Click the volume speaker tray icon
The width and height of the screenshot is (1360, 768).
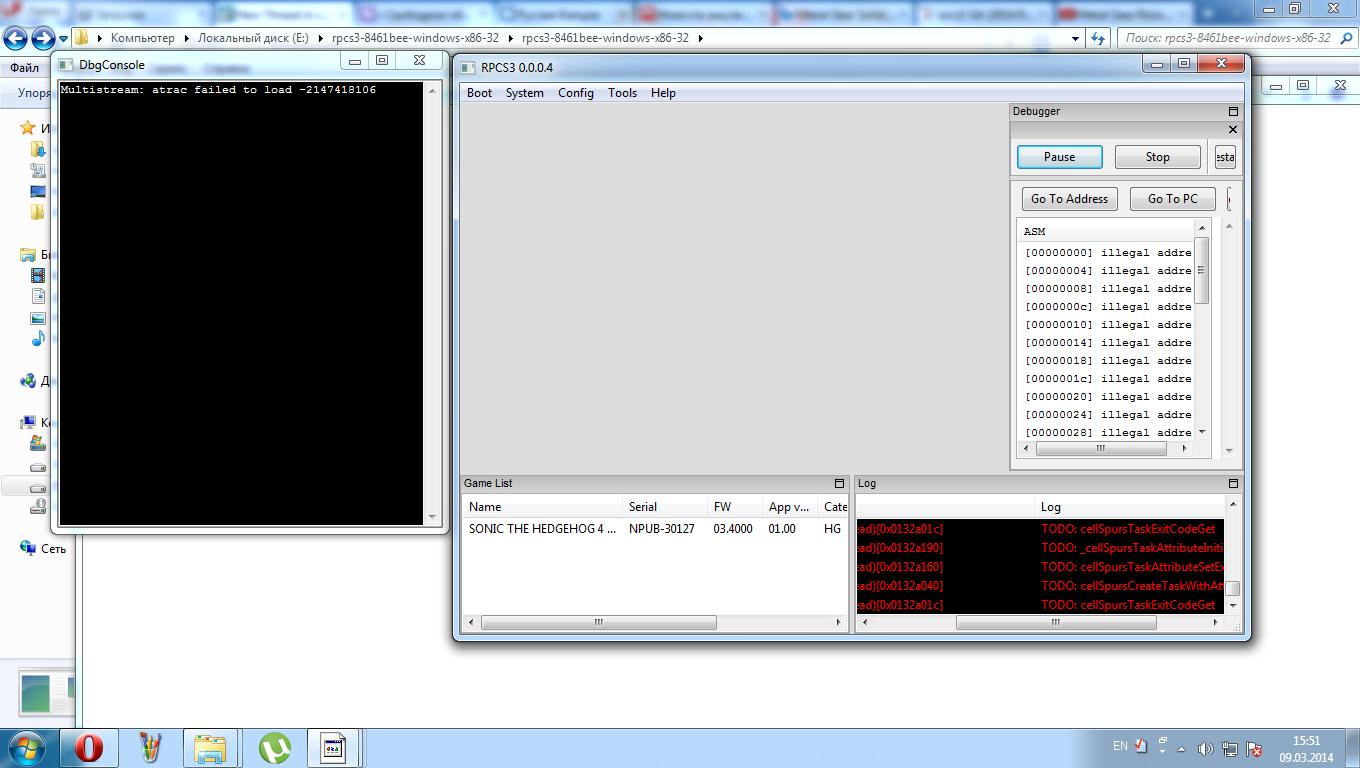(1205, 748)
